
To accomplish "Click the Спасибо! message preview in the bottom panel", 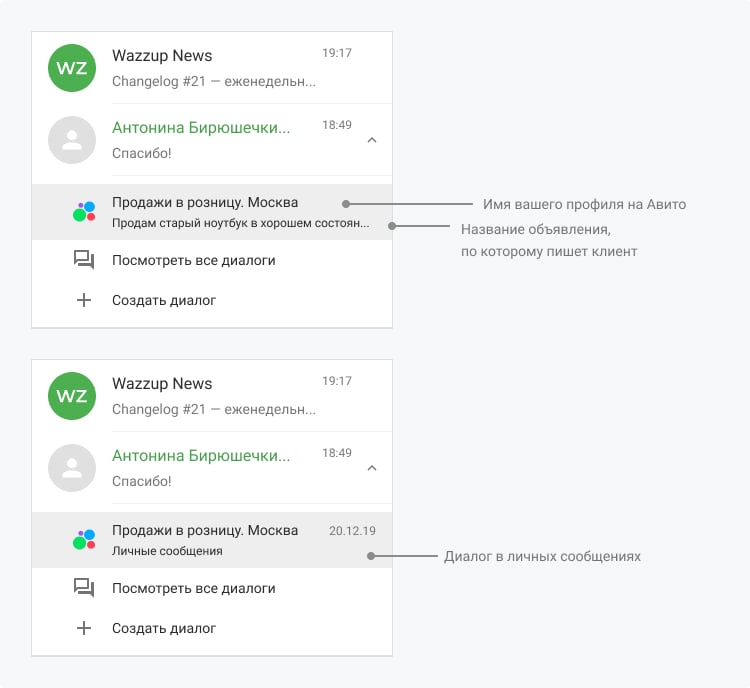I will coord(142,481).
